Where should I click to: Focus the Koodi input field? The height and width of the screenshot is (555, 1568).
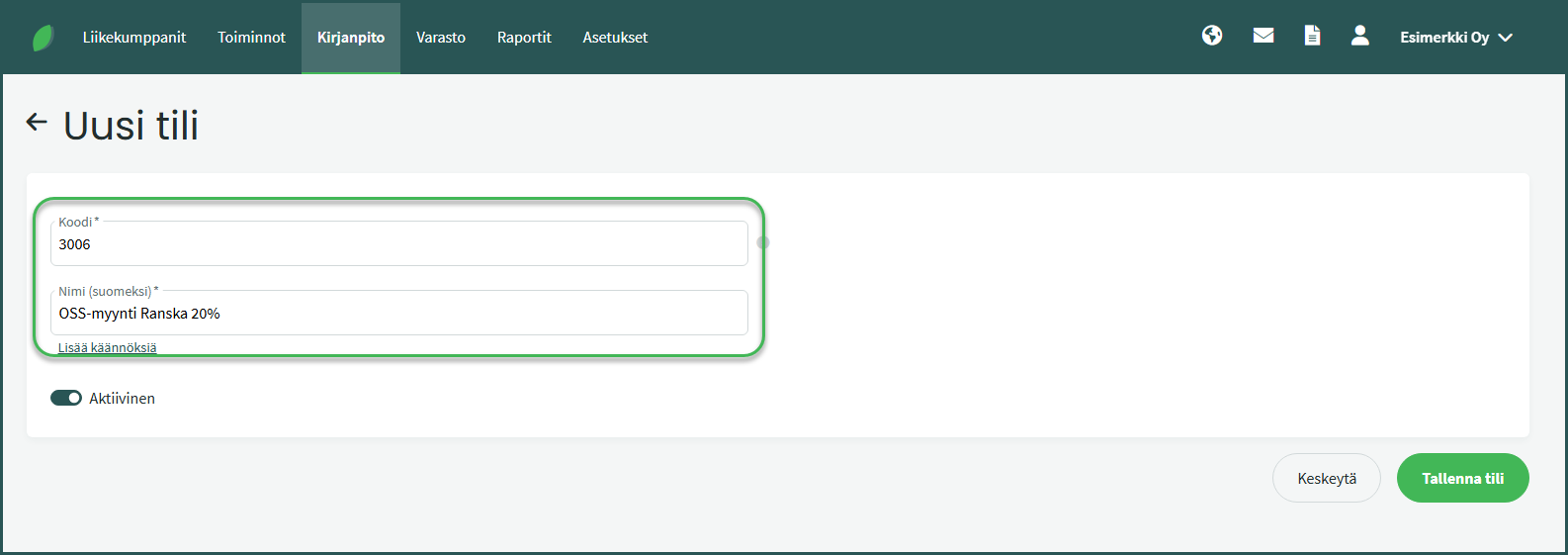(398, 244)
